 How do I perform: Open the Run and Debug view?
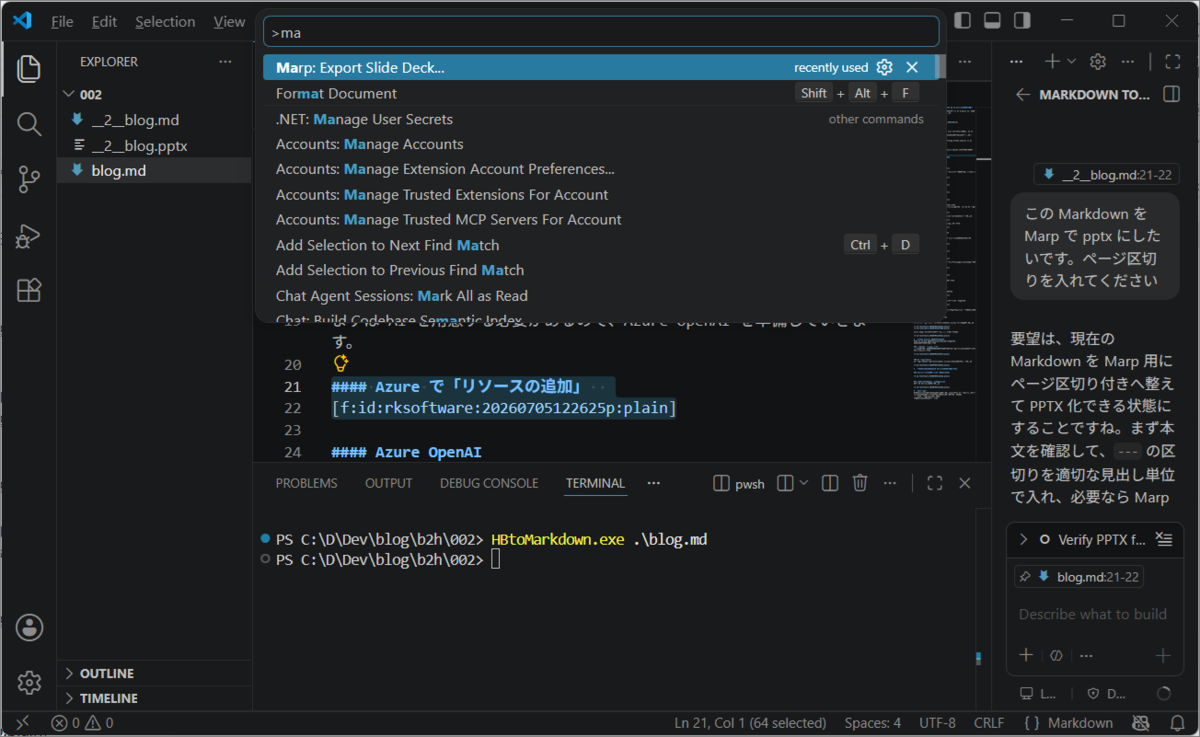point(29,236)
